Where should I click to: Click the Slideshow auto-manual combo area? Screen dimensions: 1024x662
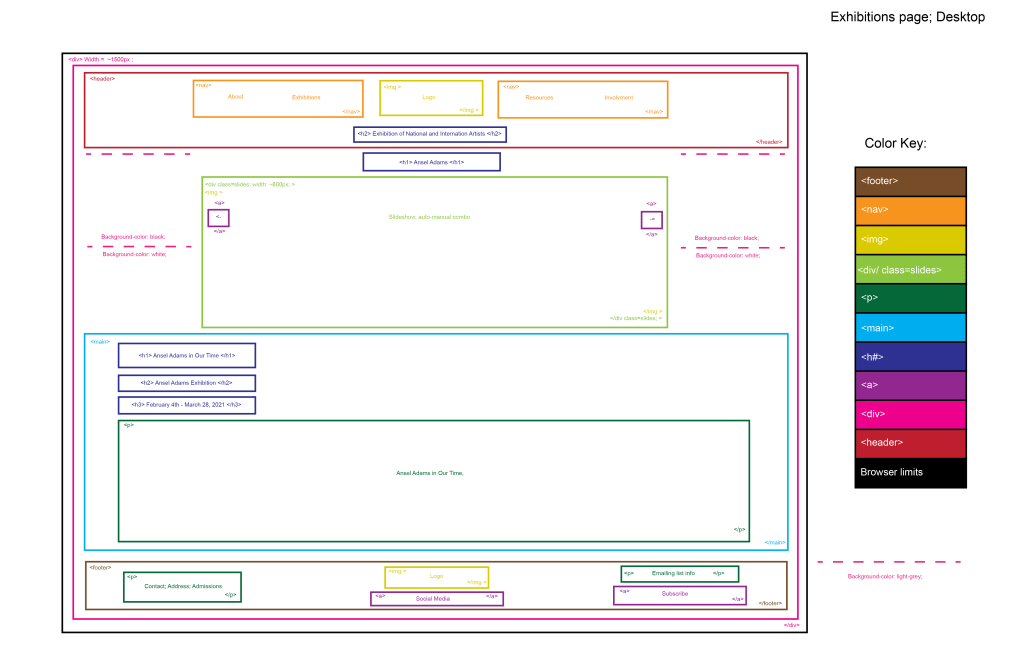tap(429, 217)
